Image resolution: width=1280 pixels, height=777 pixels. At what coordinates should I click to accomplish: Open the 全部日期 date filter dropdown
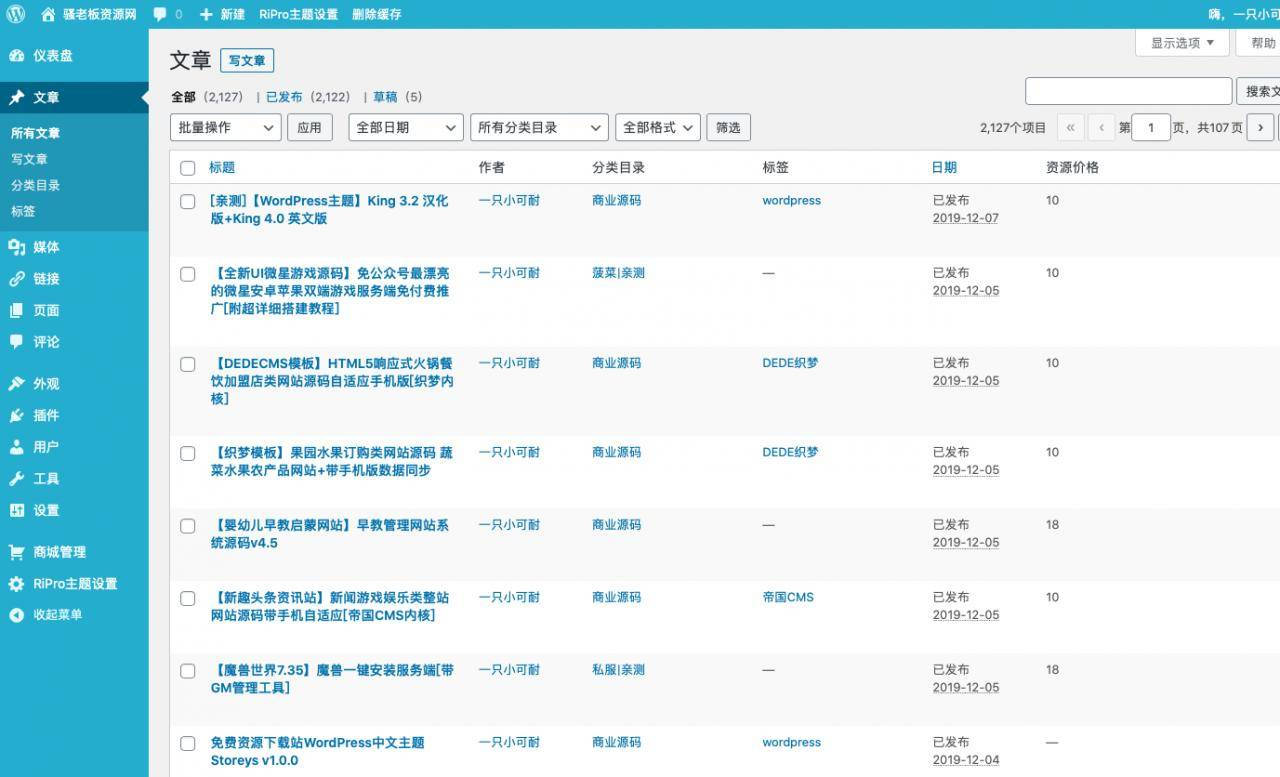tap(406, 128)
